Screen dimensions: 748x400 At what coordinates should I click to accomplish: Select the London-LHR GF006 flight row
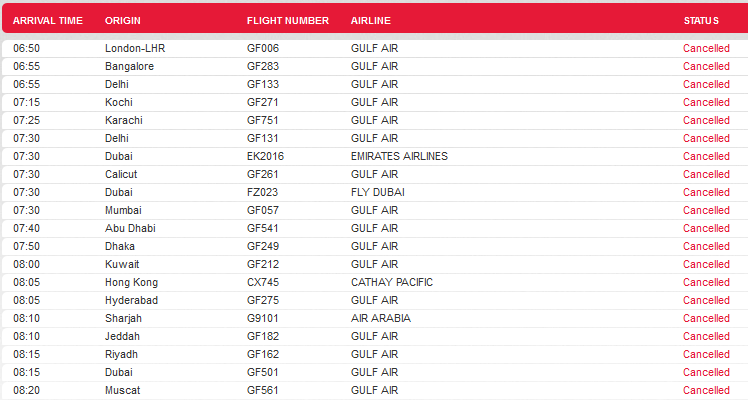pyautogui.click(x=375, y=48)
